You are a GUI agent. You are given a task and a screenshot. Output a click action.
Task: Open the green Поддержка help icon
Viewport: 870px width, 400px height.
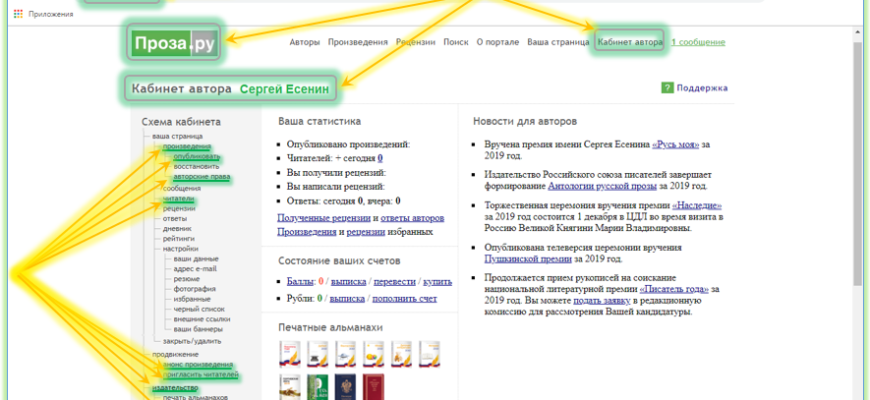coord(667,88)
